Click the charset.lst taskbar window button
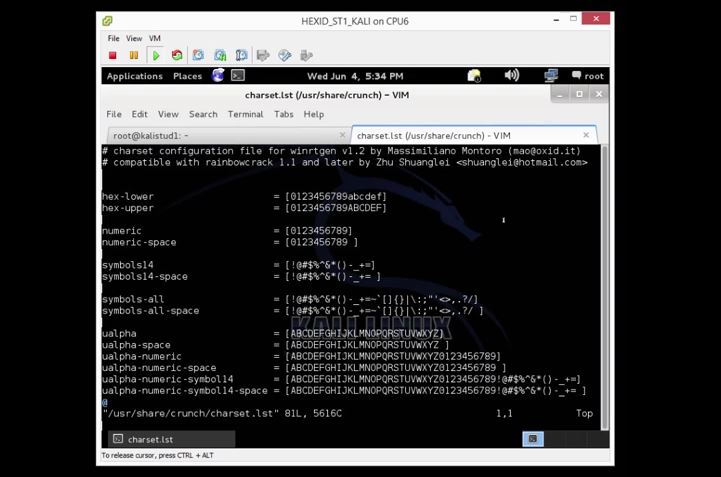Screen dimensions: 721x477 coord(172,439)
